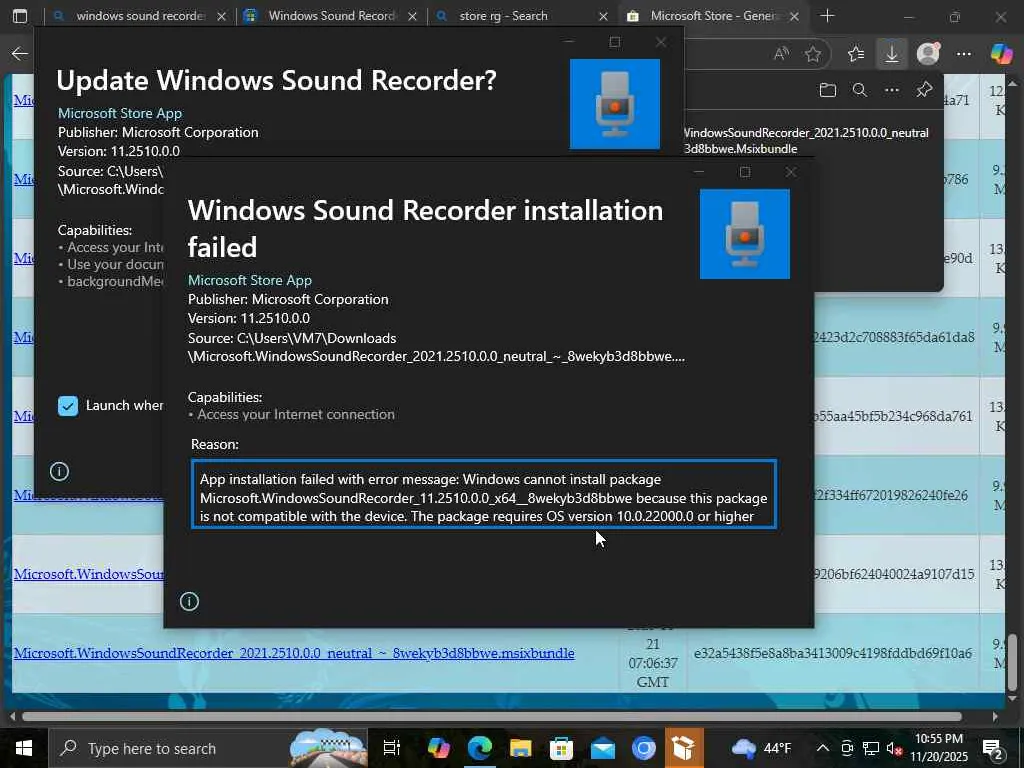Viewport: 1024px width, 768px height.
Task: Open the notification center icon
Action: 993,748
